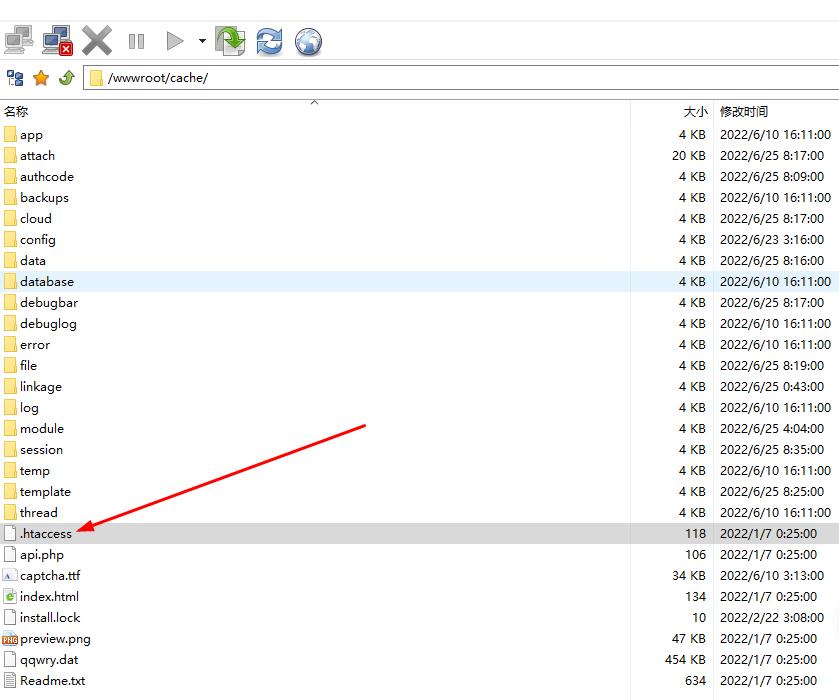Screen dimensions: 839x700
Task: Click the green arrow document transfer icon
Action: (x=231, y=41)
